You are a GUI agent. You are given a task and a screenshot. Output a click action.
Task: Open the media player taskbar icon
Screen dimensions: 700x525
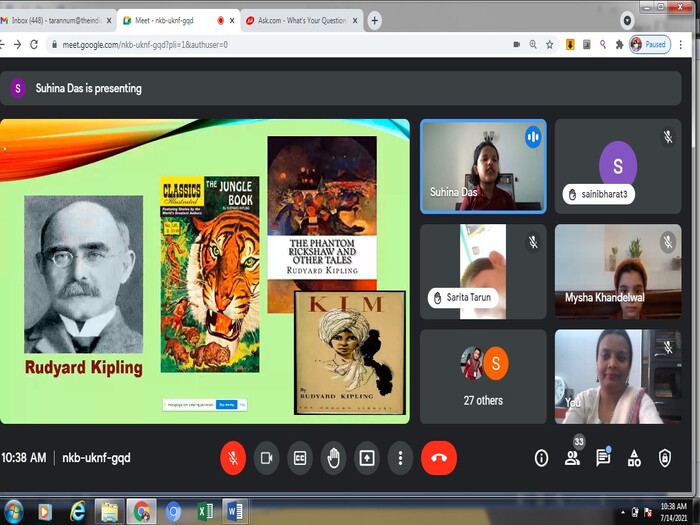pos(45,512)
